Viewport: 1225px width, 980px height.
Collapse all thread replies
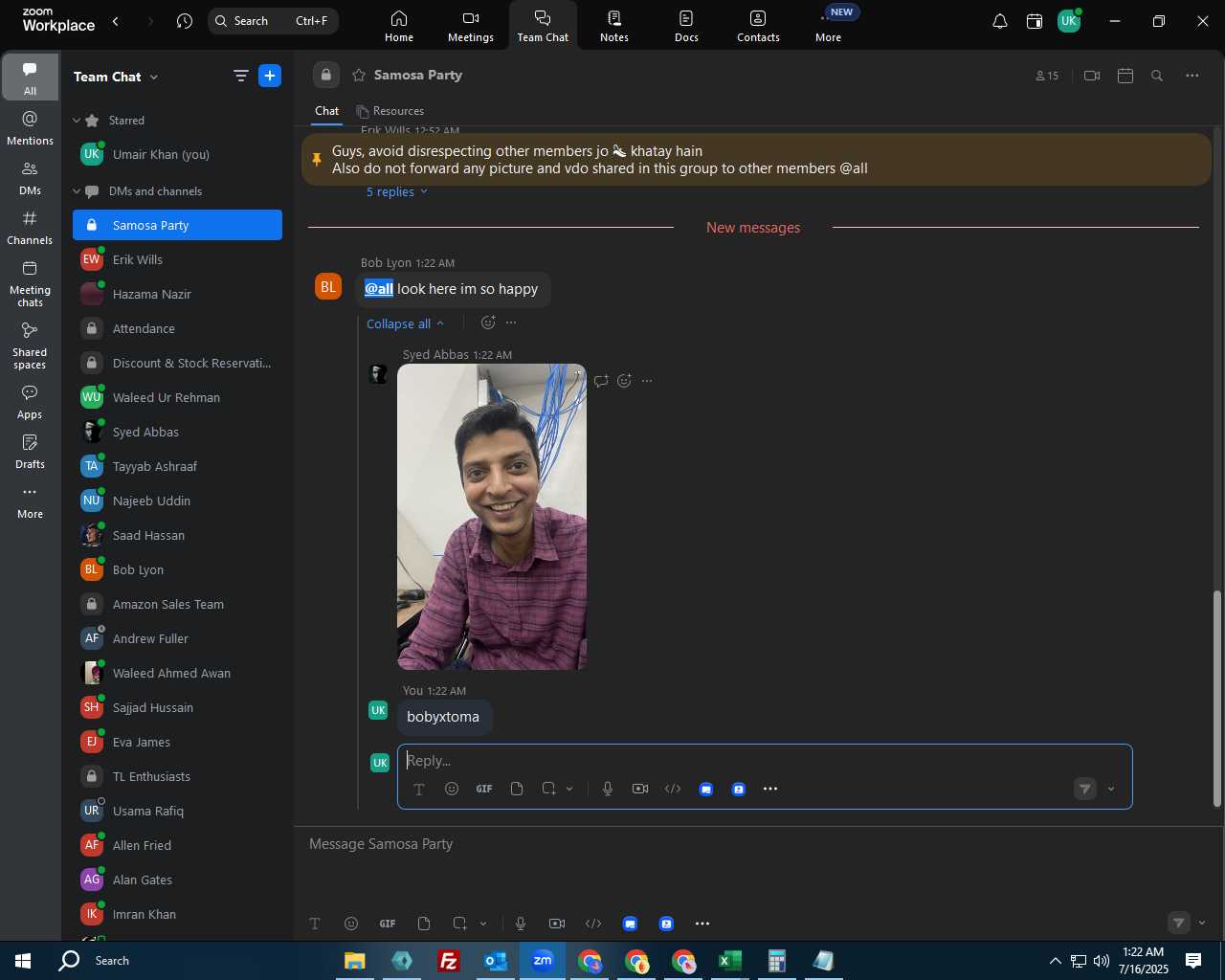tap(405, 323)
